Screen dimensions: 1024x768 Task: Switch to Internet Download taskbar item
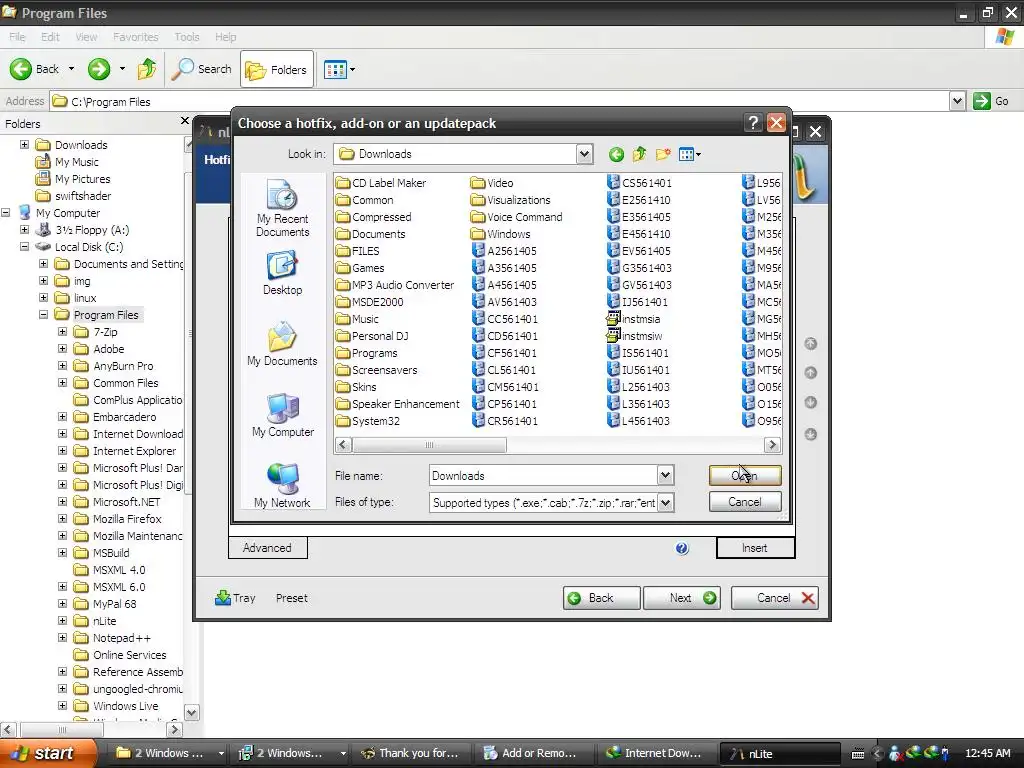coord(654,753)
